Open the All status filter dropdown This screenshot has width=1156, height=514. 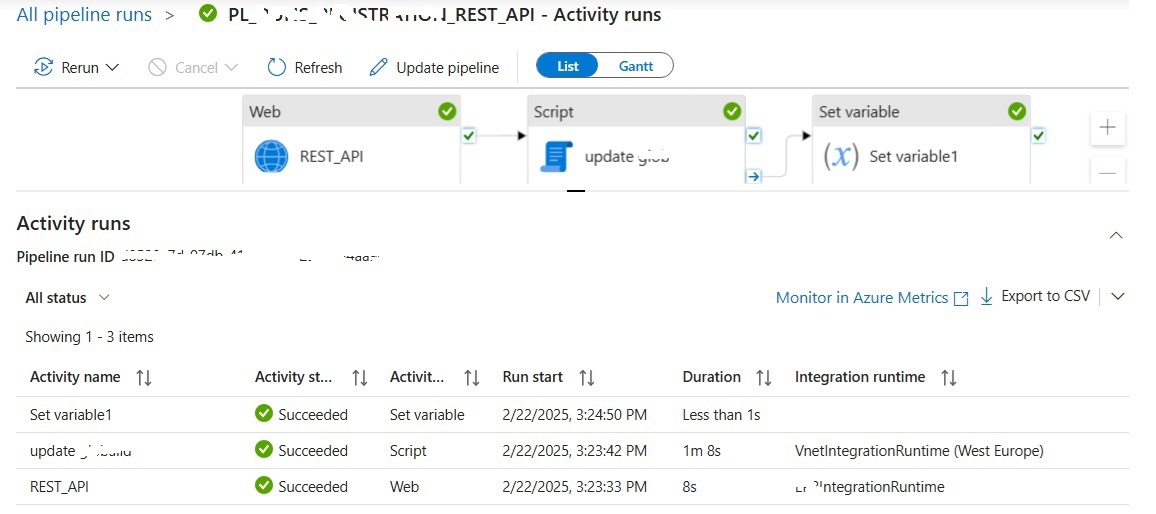coord(67,298)
